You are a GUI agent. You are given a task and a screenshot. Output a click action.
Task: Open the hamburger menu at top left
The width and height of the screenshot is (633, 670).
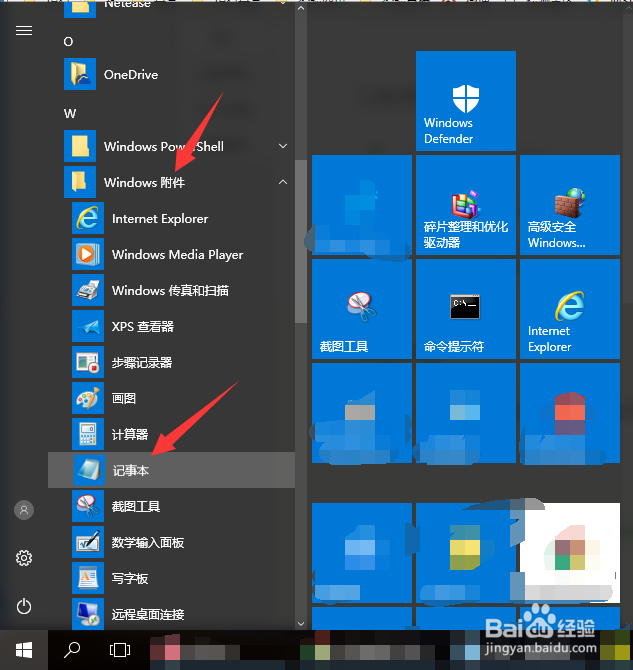tap(24, 31)
